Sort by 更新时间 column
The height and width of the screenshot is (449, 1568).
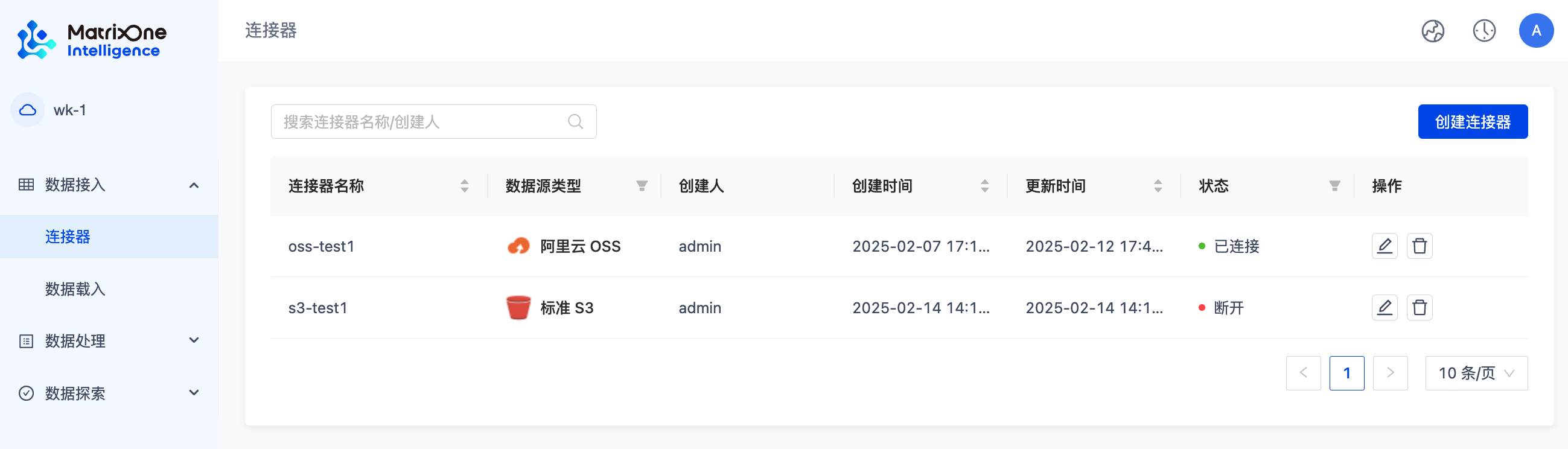(x=1158, y=185)
